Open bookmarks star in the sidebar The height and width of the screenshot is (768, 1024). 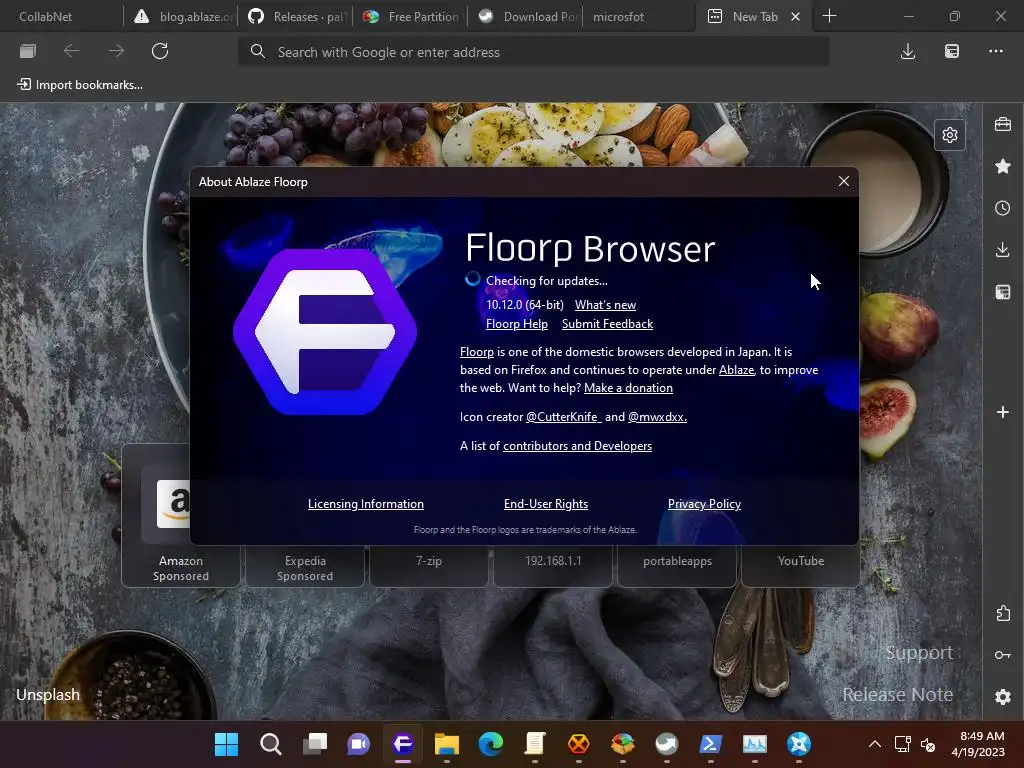pyautogui.click(x=1003, y=167)
